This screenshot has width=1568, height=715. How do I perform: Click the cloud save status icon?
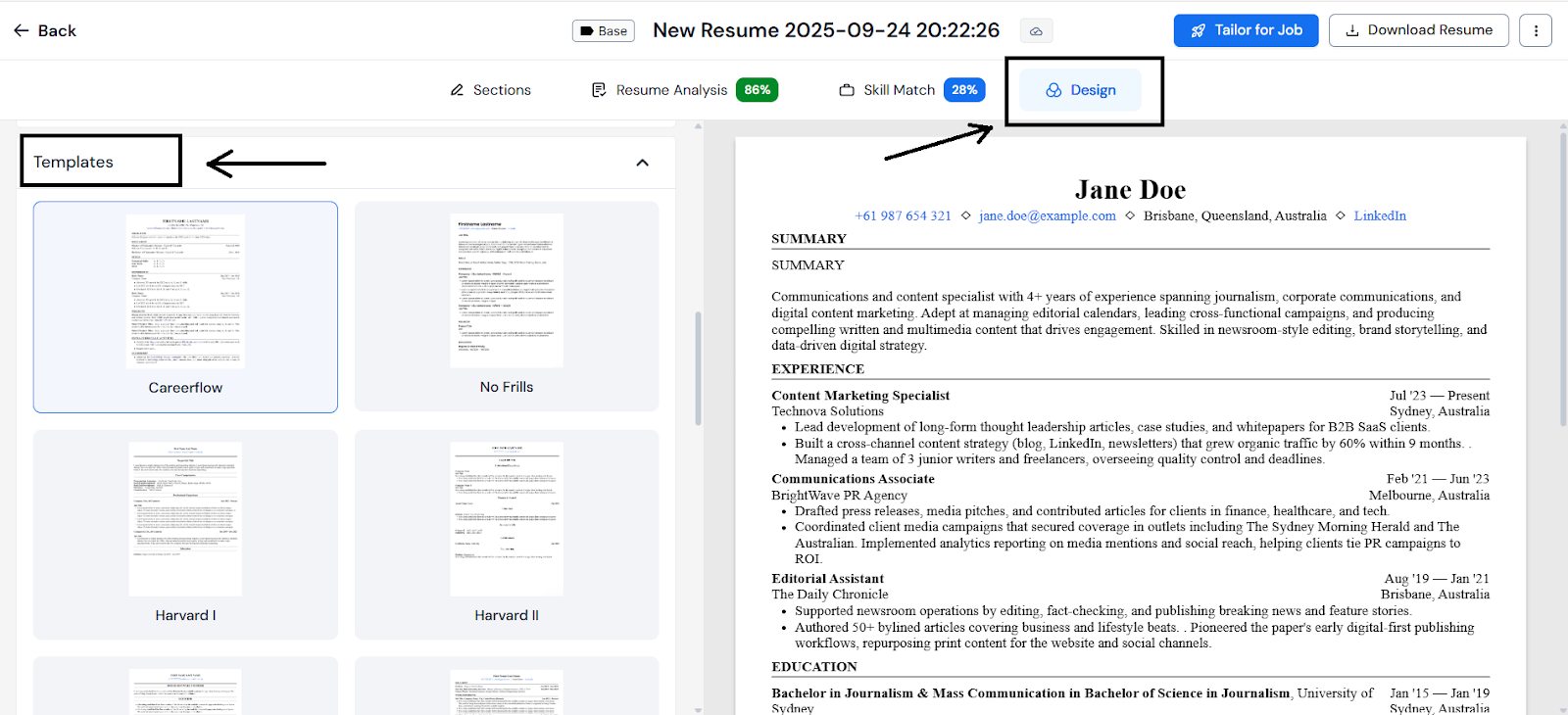1036,31
